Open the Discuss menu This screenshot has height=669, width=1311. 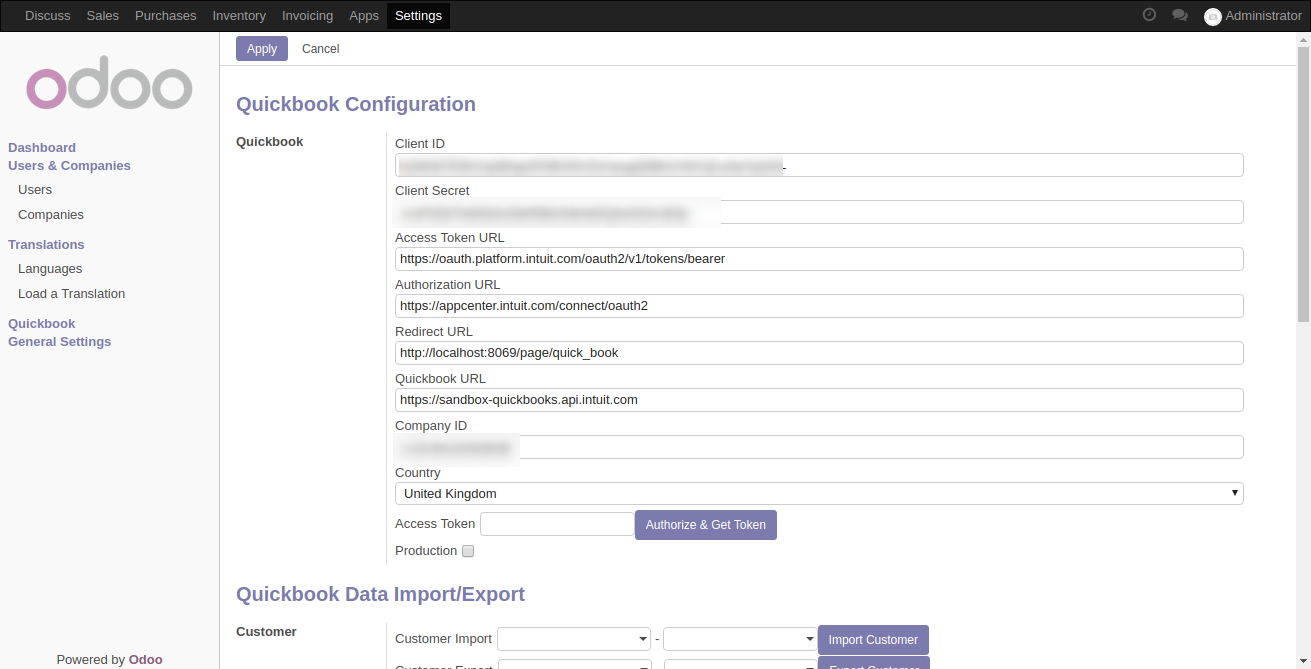click(x=48, y=15)
